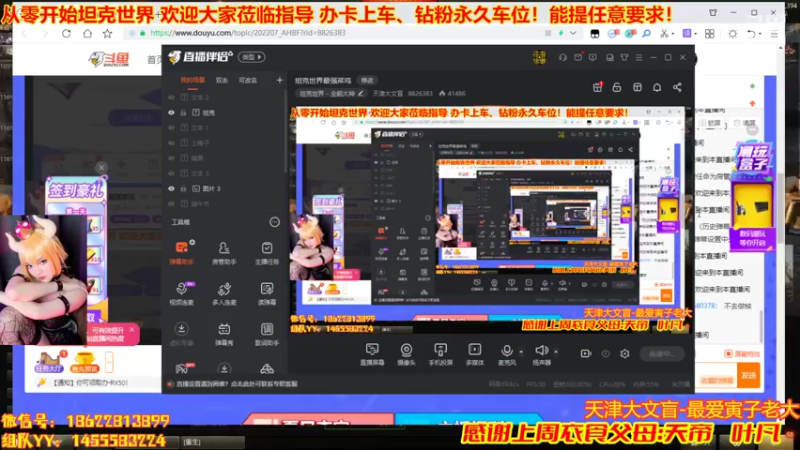Switch to the second scene tab
800x450 pixels.
tap(221, 80)
